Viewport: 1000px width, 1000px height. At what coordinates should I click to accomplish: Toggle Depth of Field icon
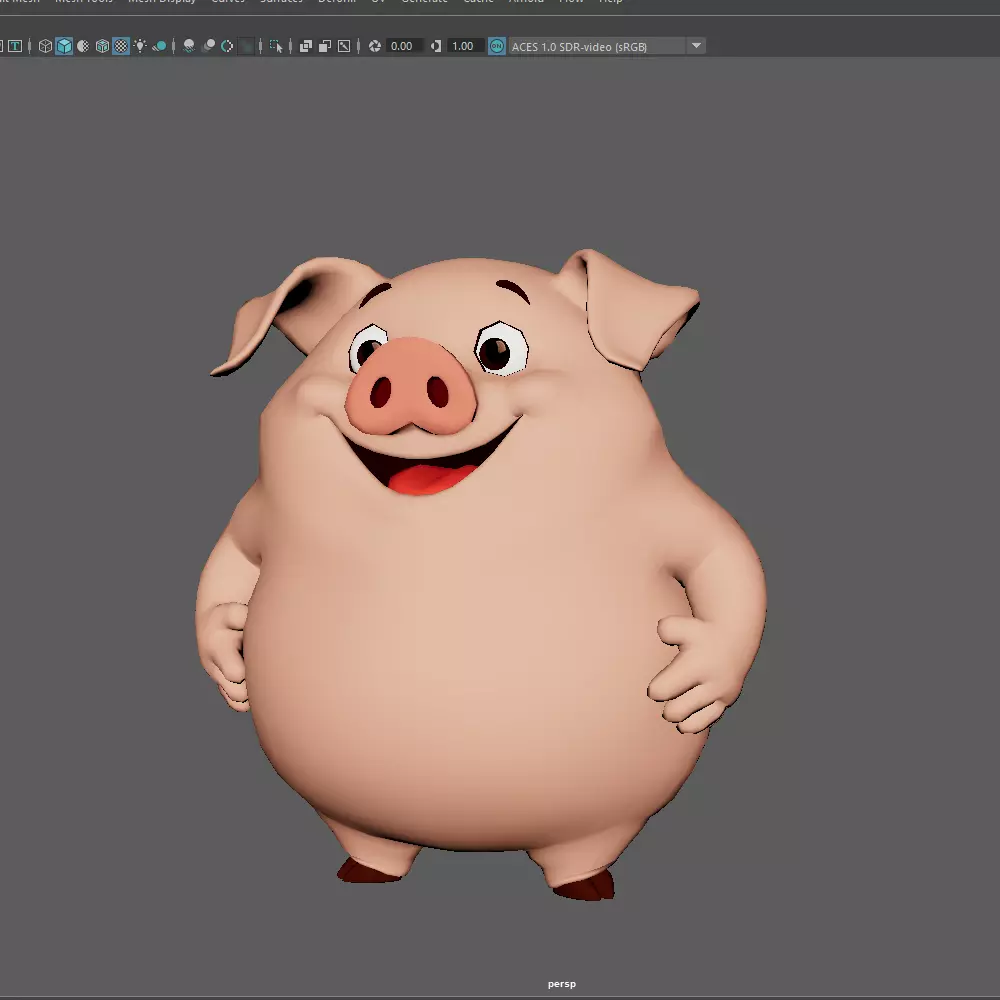[x=246, y=46]
